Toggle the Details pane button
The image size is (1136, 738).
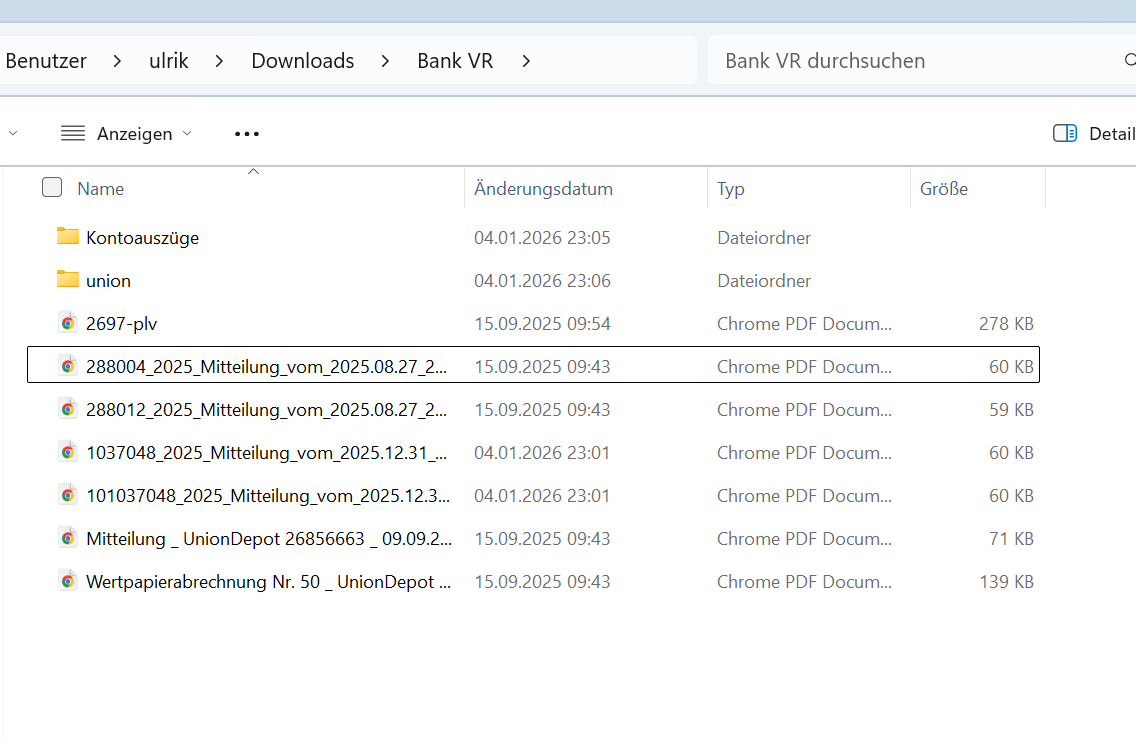(x=1094, y=133)
